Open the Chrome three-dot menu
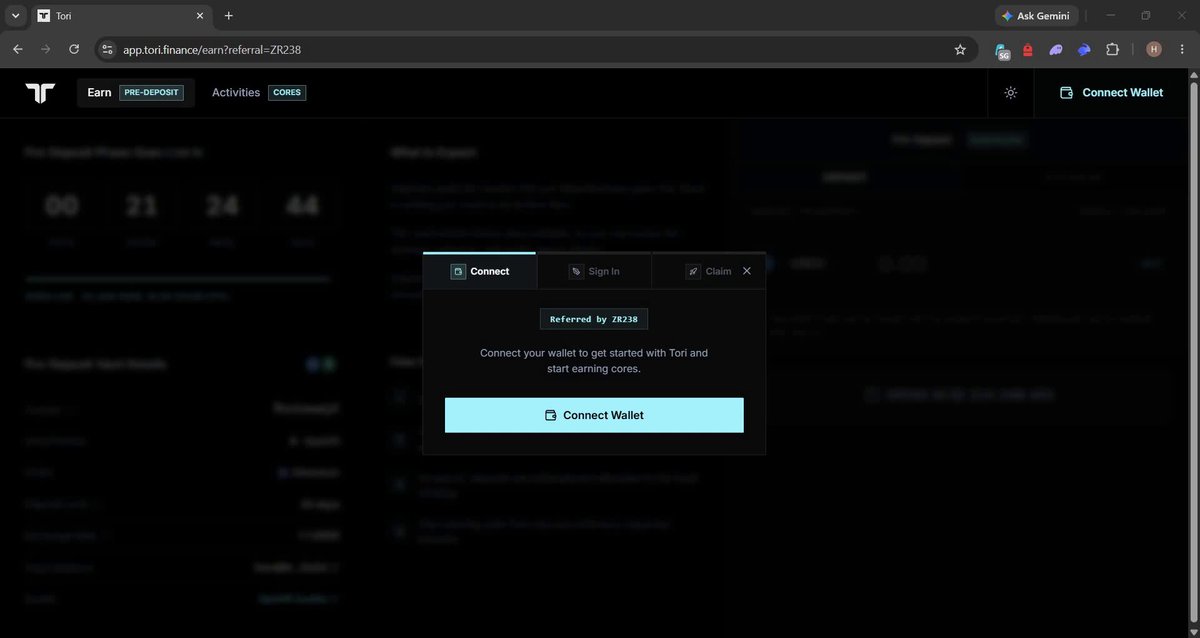Image resolution: width=1200 pixels, height=638 pixels. (1184, 49)
